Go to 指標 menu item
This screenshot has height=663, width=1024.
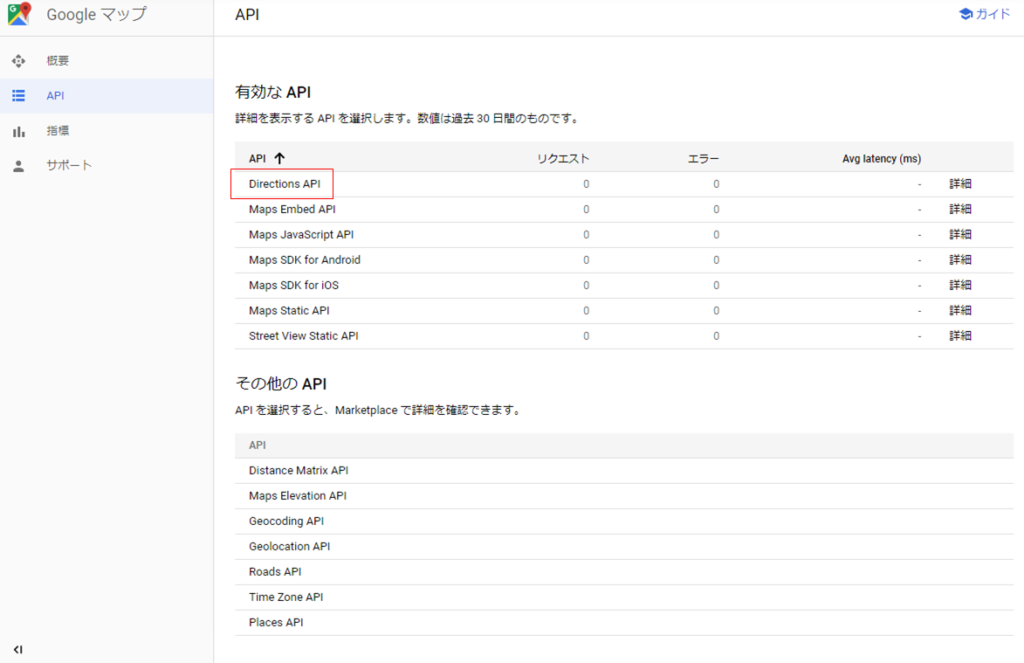(x=57, y=131)
